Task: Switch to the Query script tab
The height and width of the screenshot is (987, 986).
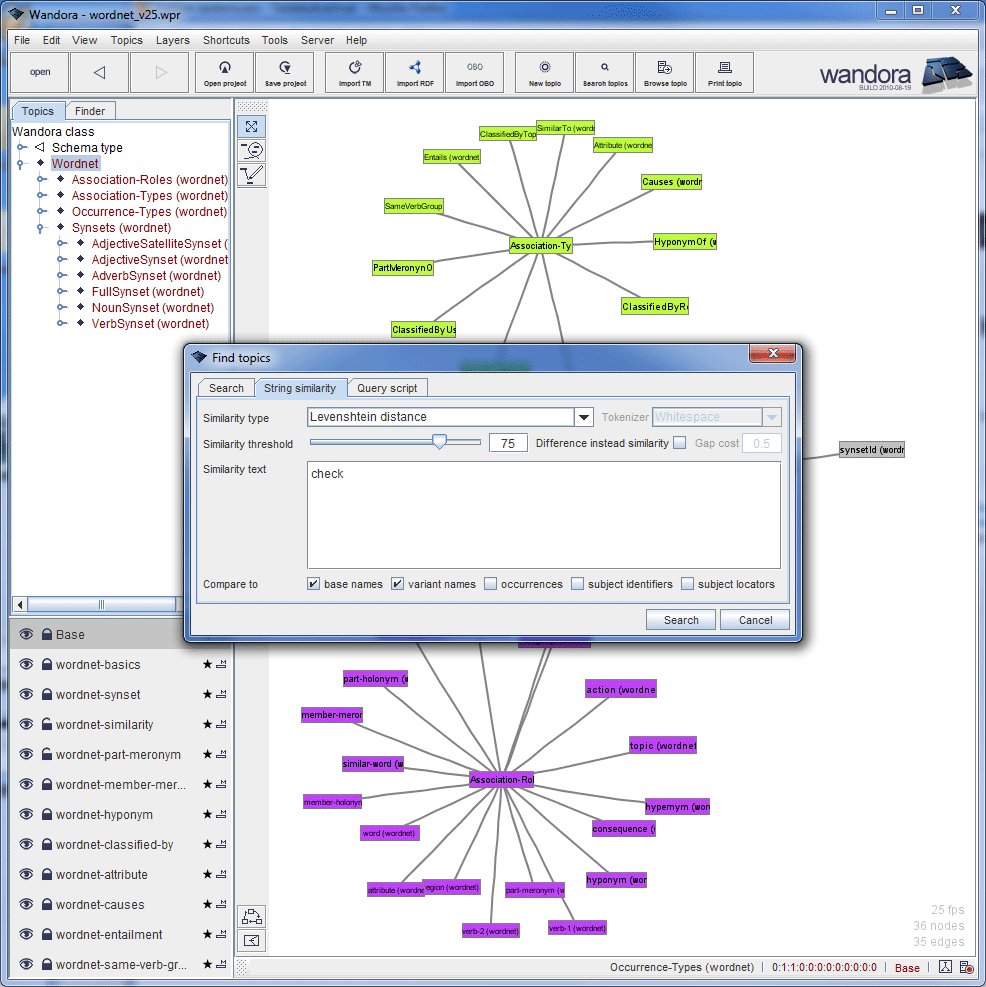Action: click(x=387, y=388)
